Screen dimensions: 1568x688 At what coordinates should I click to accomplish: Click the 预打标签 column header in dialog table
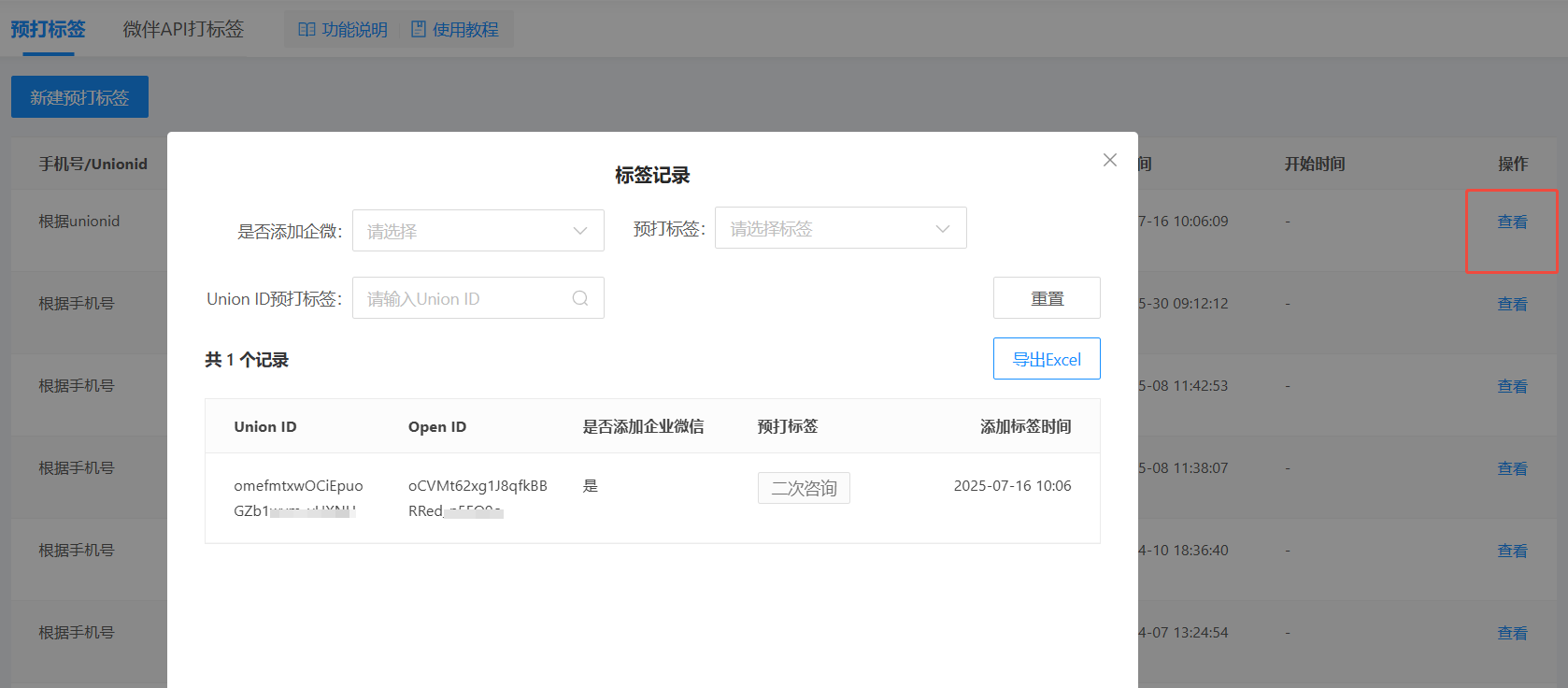pos(788,426)
